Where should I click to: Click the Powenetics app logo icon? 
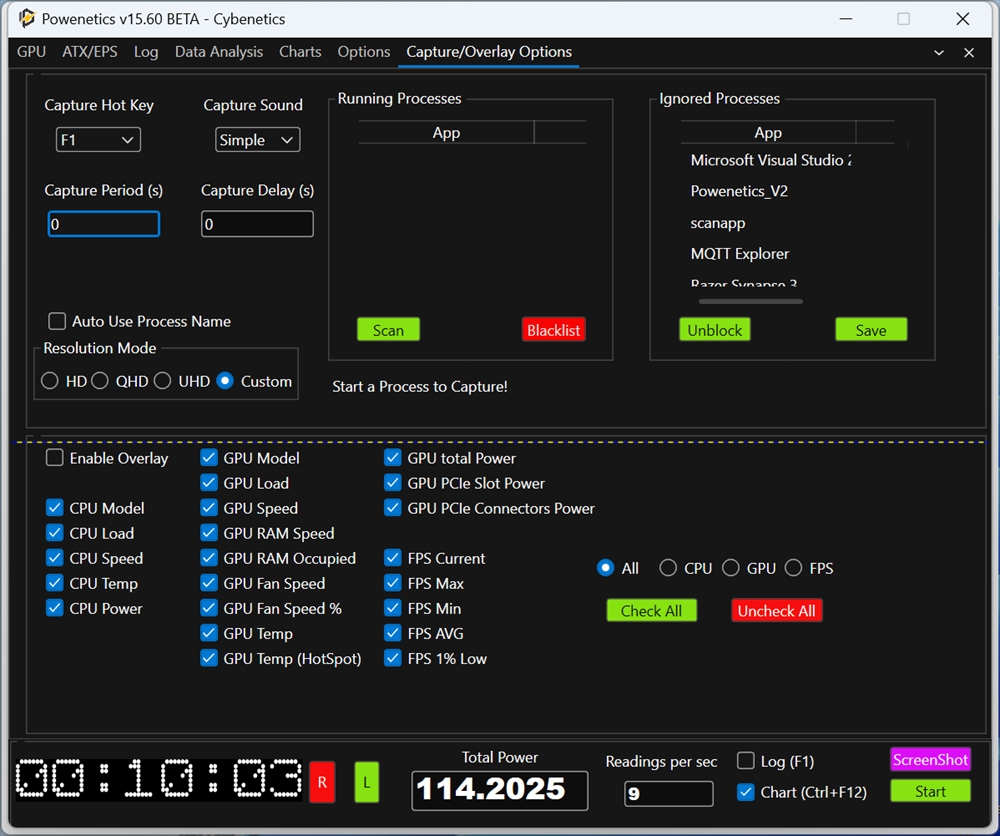[x=27, y=18]
